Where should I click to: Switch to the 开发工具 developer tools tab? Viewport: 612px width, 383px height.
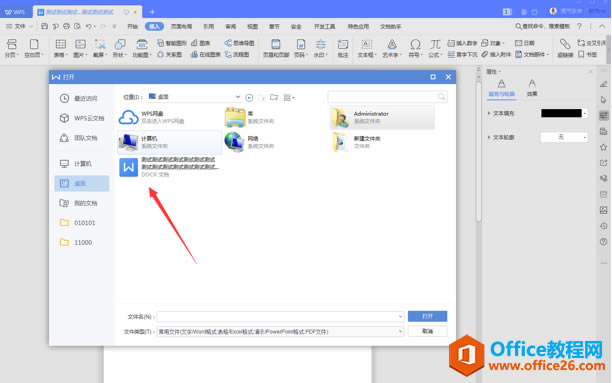tap(324, 26)
